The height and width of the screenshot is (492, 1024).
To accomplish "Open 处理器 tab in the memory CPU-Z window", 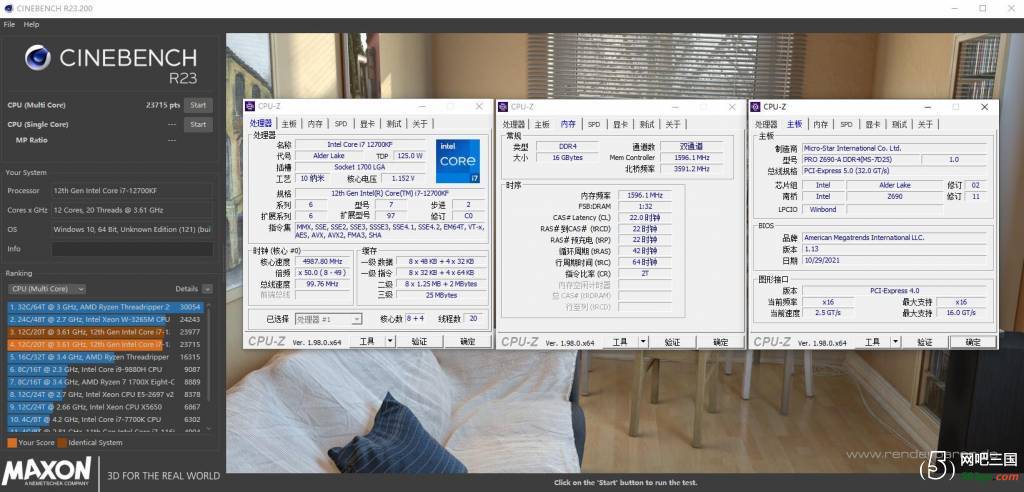I will 514,124.
